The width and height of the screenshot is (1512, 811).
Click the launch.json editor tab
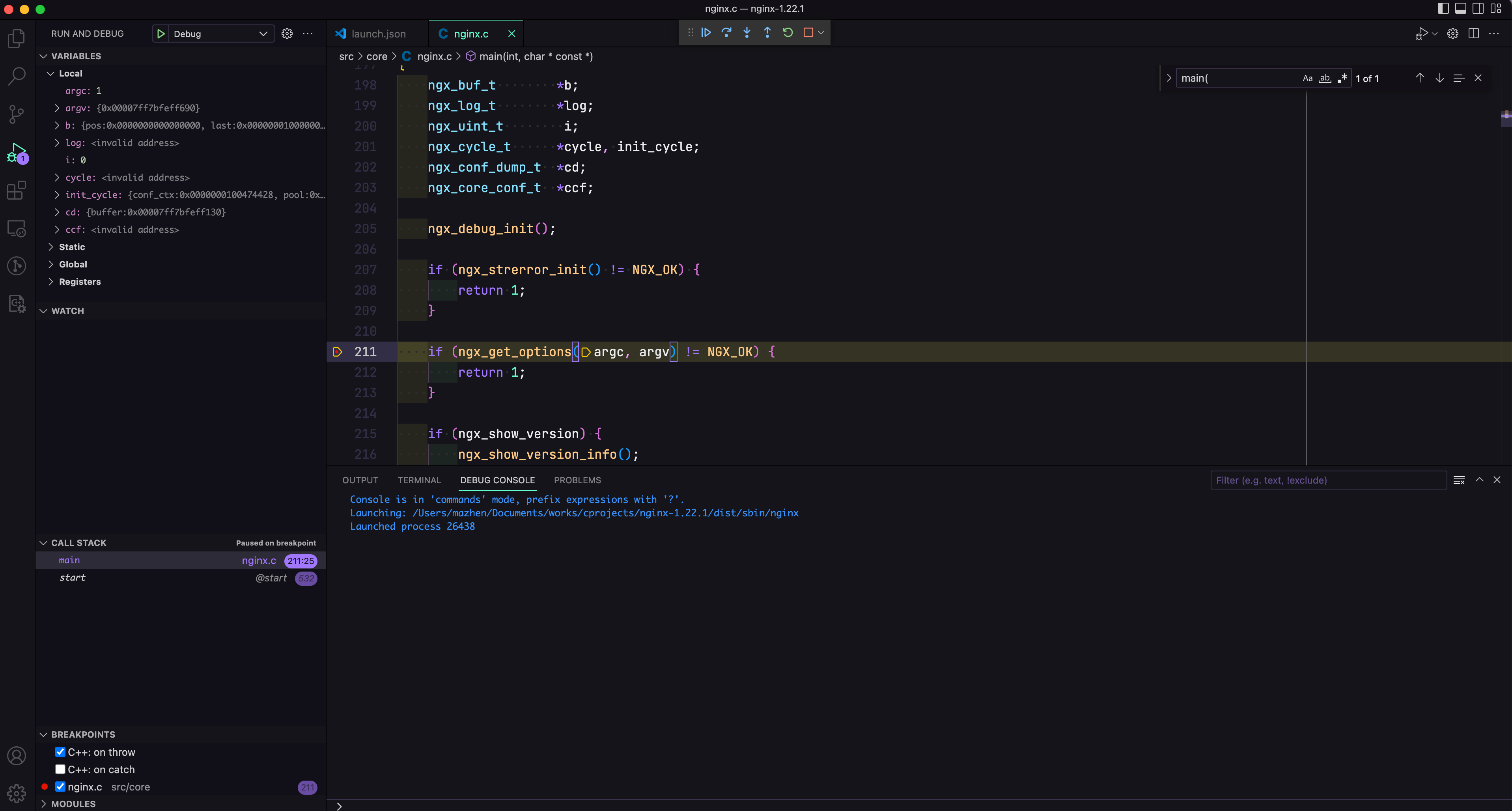coord(377,33)
